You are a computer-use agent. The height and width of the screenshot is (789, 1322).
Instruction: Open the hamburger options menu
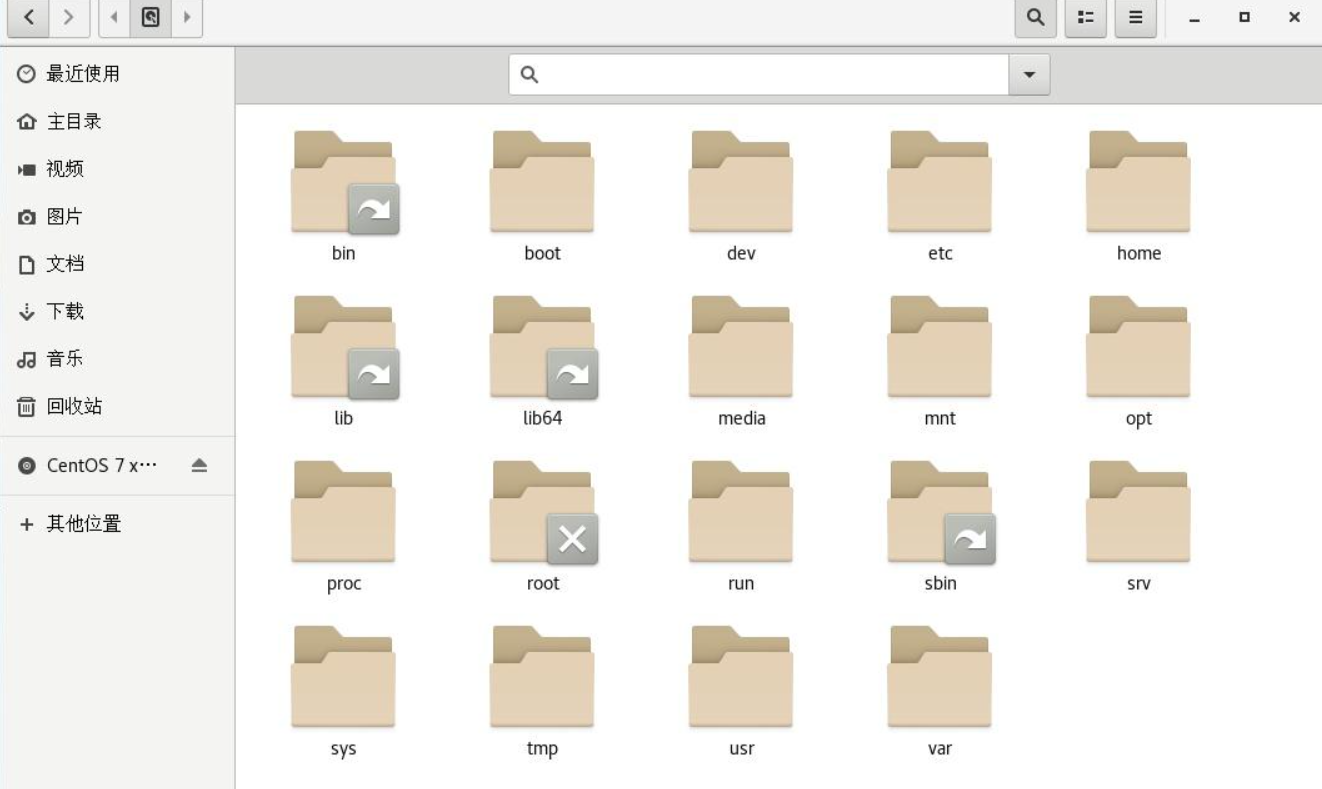tap(1136, 18)
